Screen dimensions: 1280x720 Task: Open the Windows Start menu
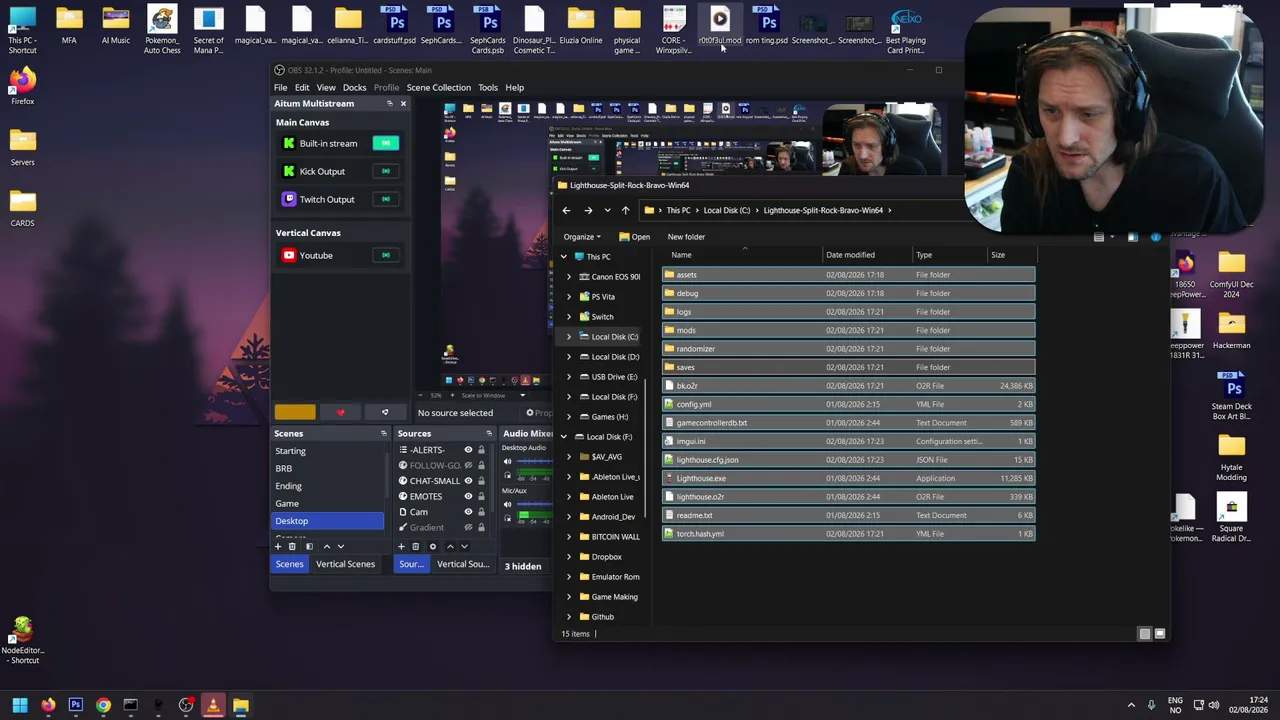pyautogui.click(x=20, y=705)
